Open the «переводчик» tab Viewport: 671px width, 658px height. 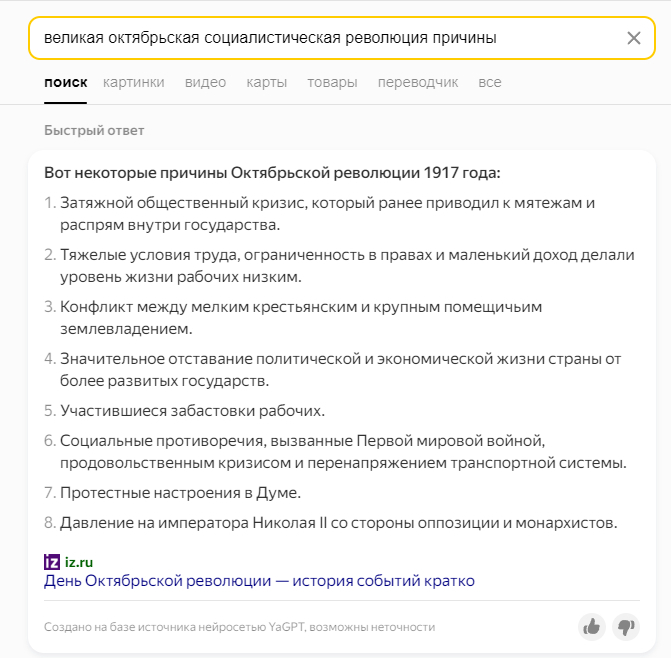click(418, 82)
